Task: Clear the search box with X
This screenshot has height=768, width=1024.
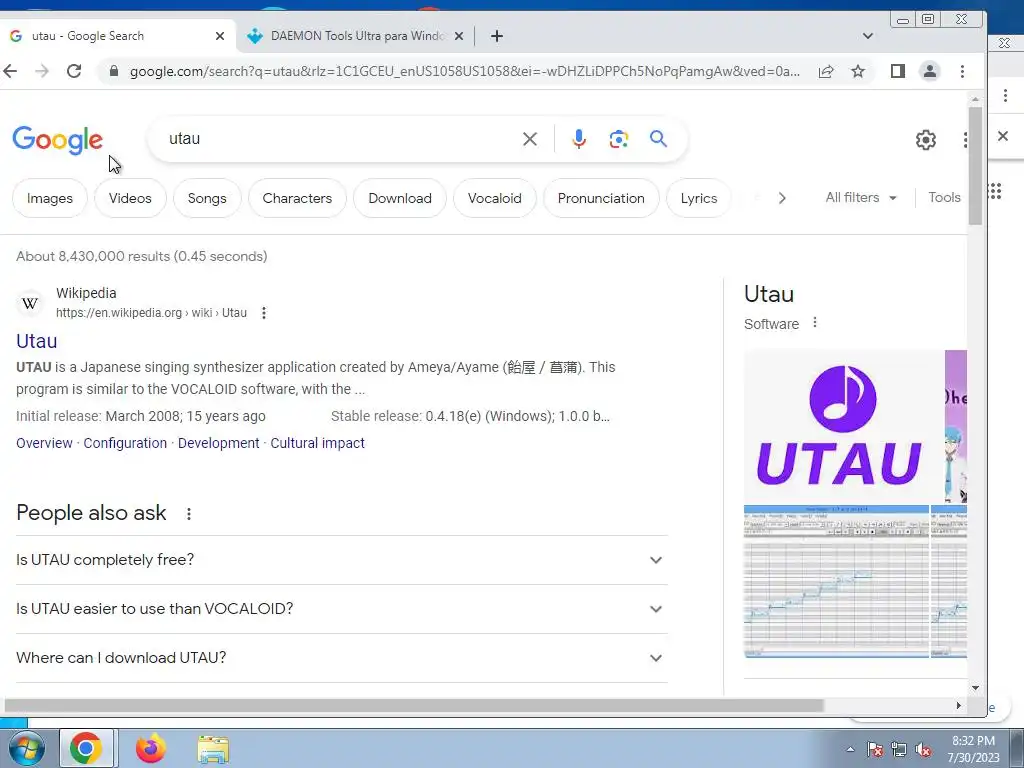Action: [530, 139]
